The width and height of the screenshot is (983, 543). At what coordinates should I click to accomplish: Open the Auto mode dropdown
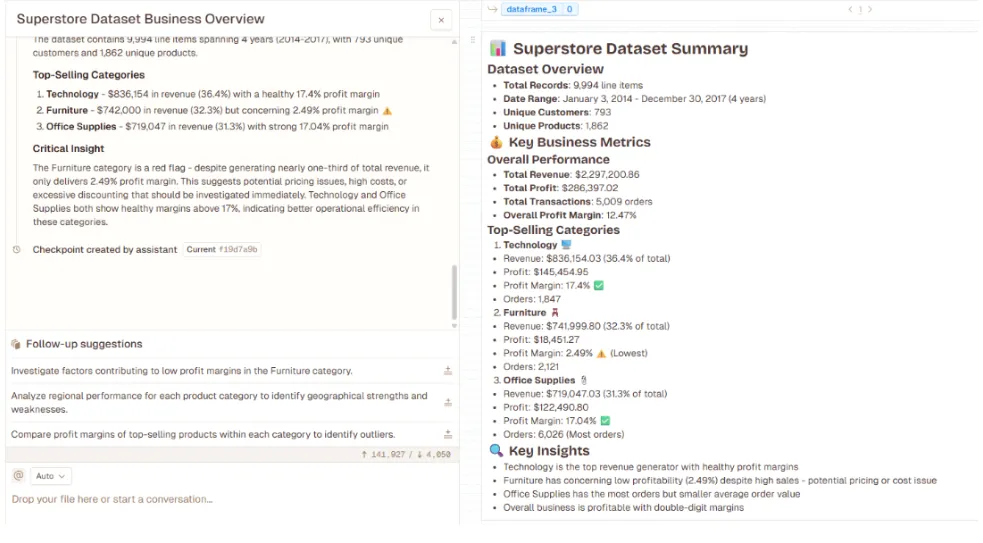pyautogui.click(x=50, y=477)
